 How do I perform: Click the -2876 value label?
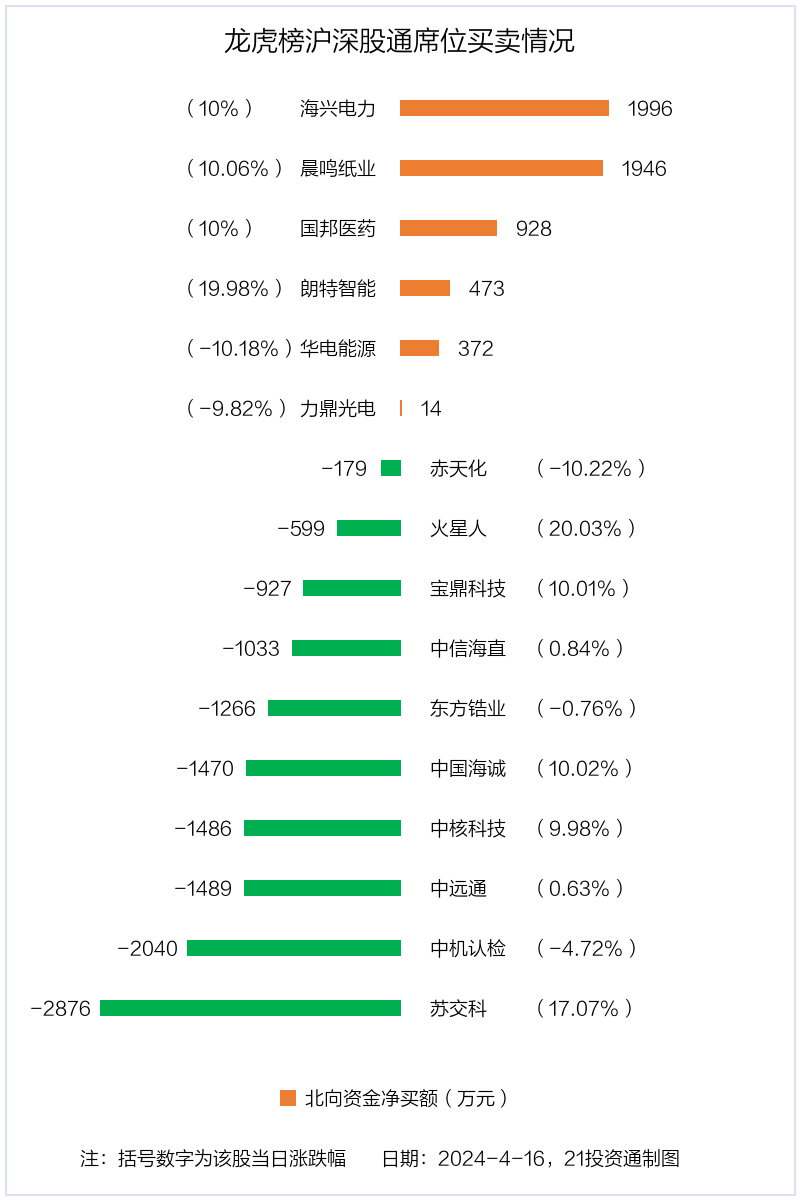(x=61, y=1008)
